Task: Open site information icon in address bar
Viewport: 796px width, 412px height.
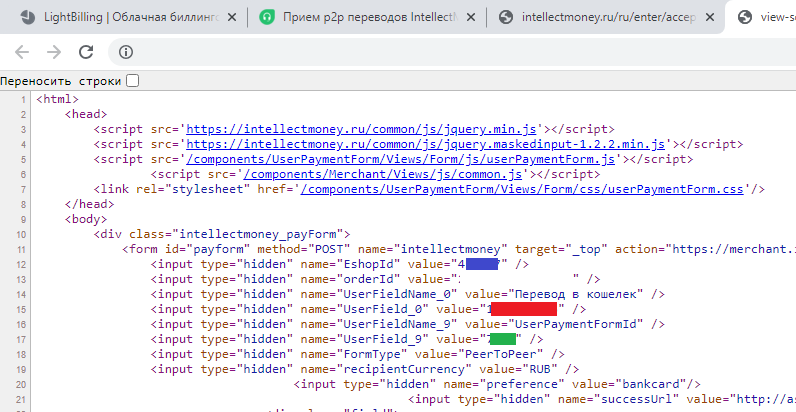Action: [x=125, y=52]
